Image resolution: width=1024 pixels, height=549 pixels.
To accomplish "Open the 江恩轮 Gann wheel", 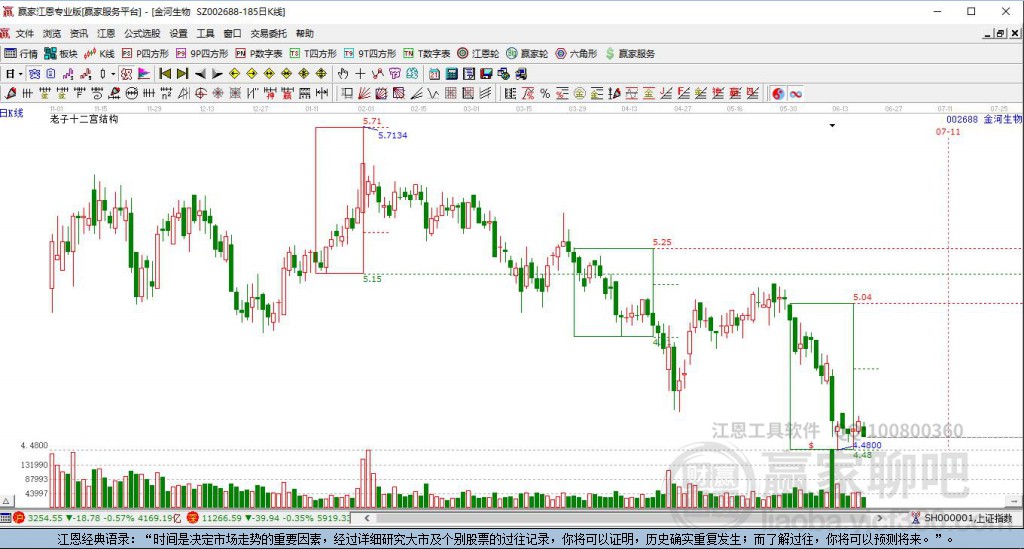I will coord(478,54).
